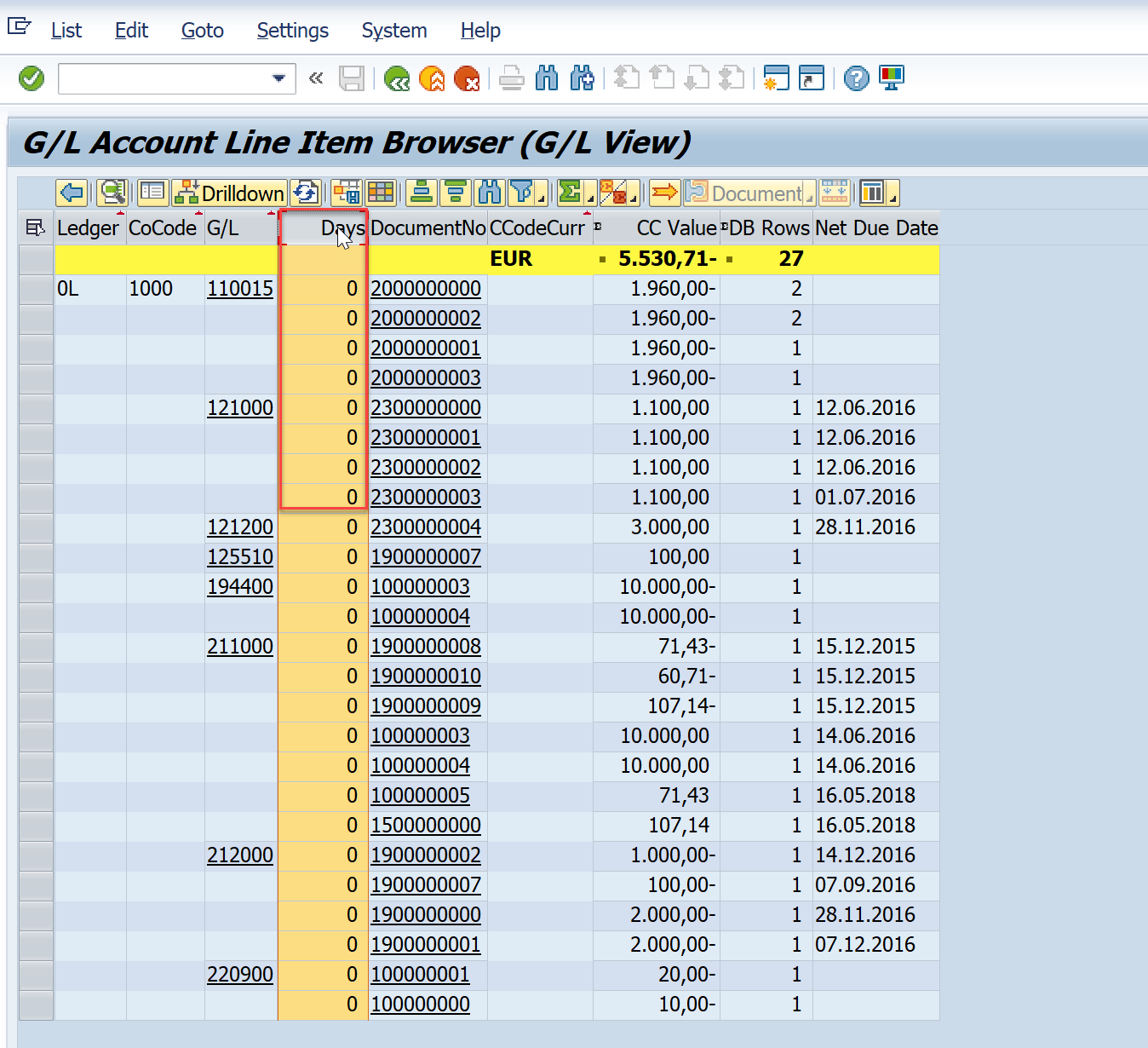Collapse the command field with double chevron
This screenshot has height=1048, width=1148.
(x=316, y=78)
